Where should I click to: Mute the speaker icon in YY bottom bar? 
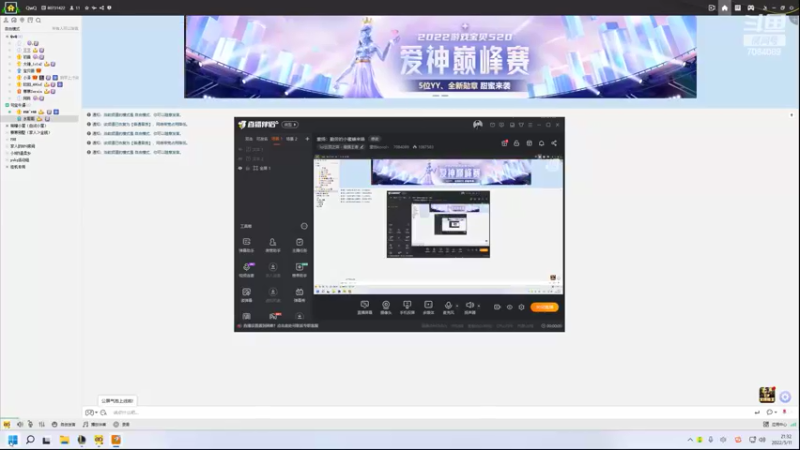point(20,424)
